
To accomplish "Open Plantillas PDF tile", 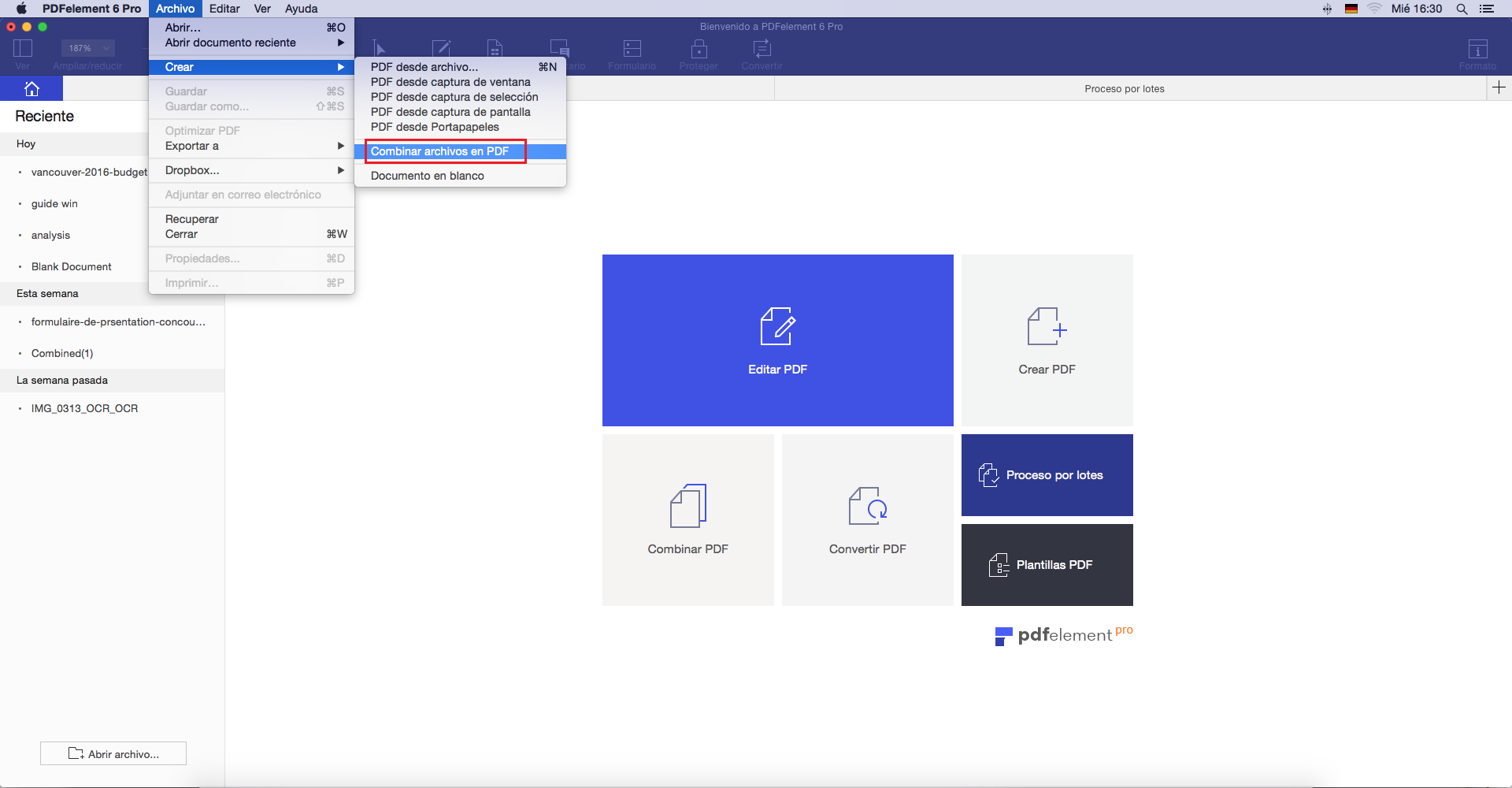I will pos(1047,565).
